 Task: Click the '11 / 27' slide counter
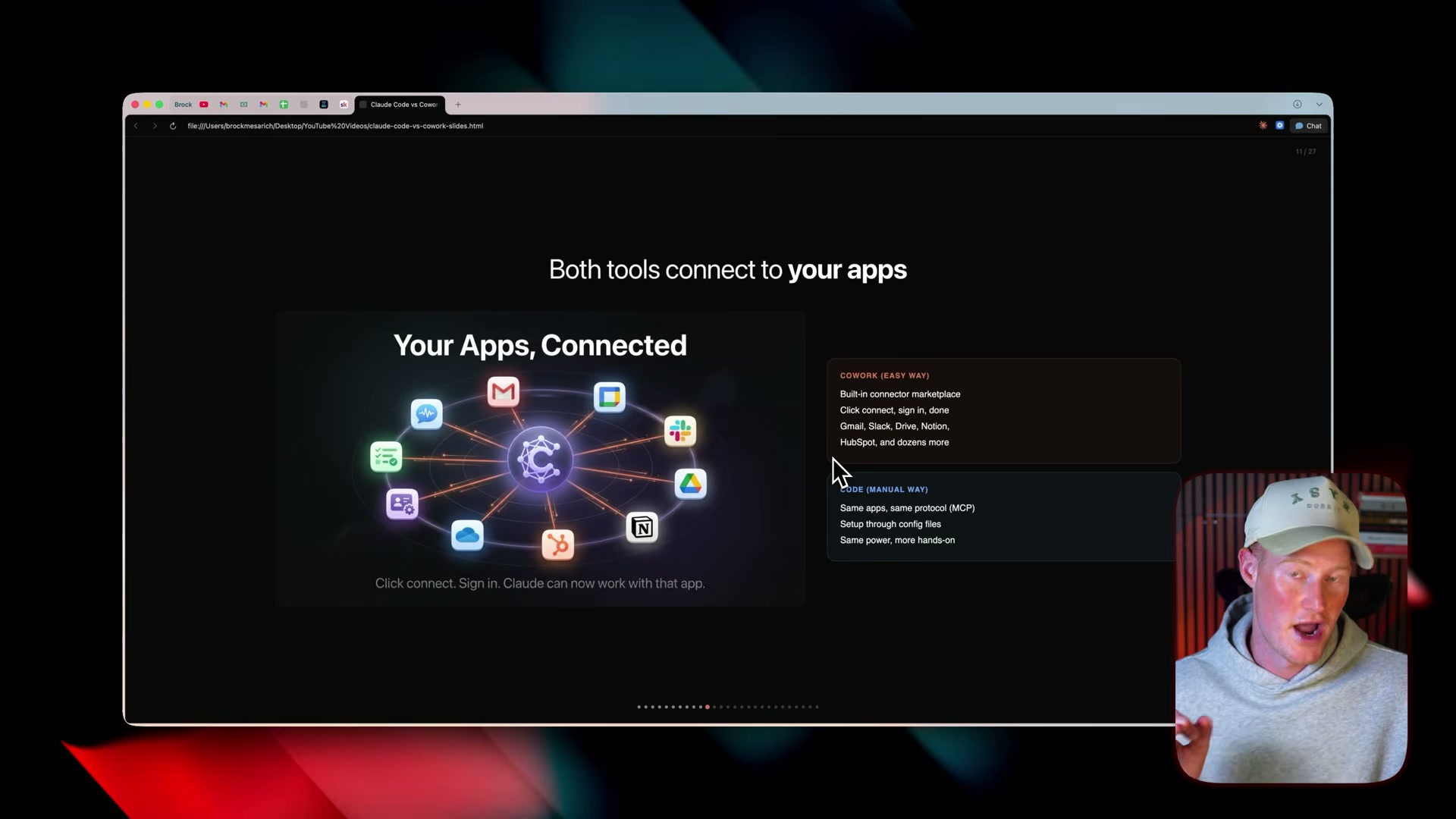pyautogui.click(x=1306, y=152)
